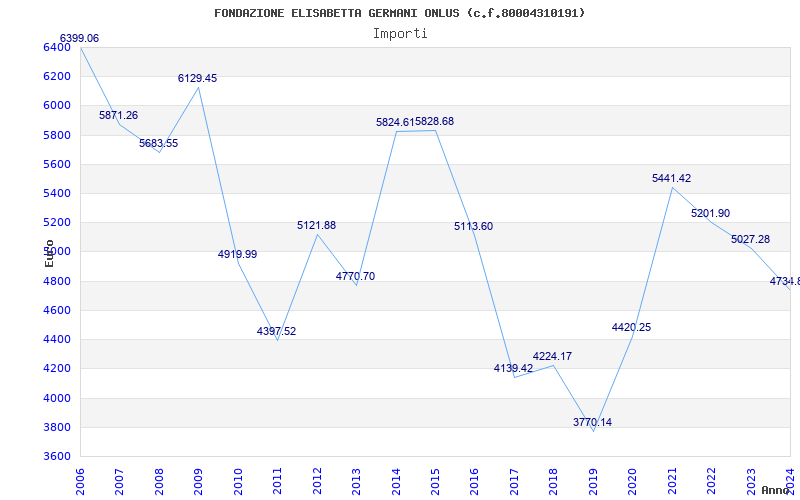The image size is (800, 500).
Task: Click the 2011 year axis label
Action: pyautogui.click(x=278, y=481)
